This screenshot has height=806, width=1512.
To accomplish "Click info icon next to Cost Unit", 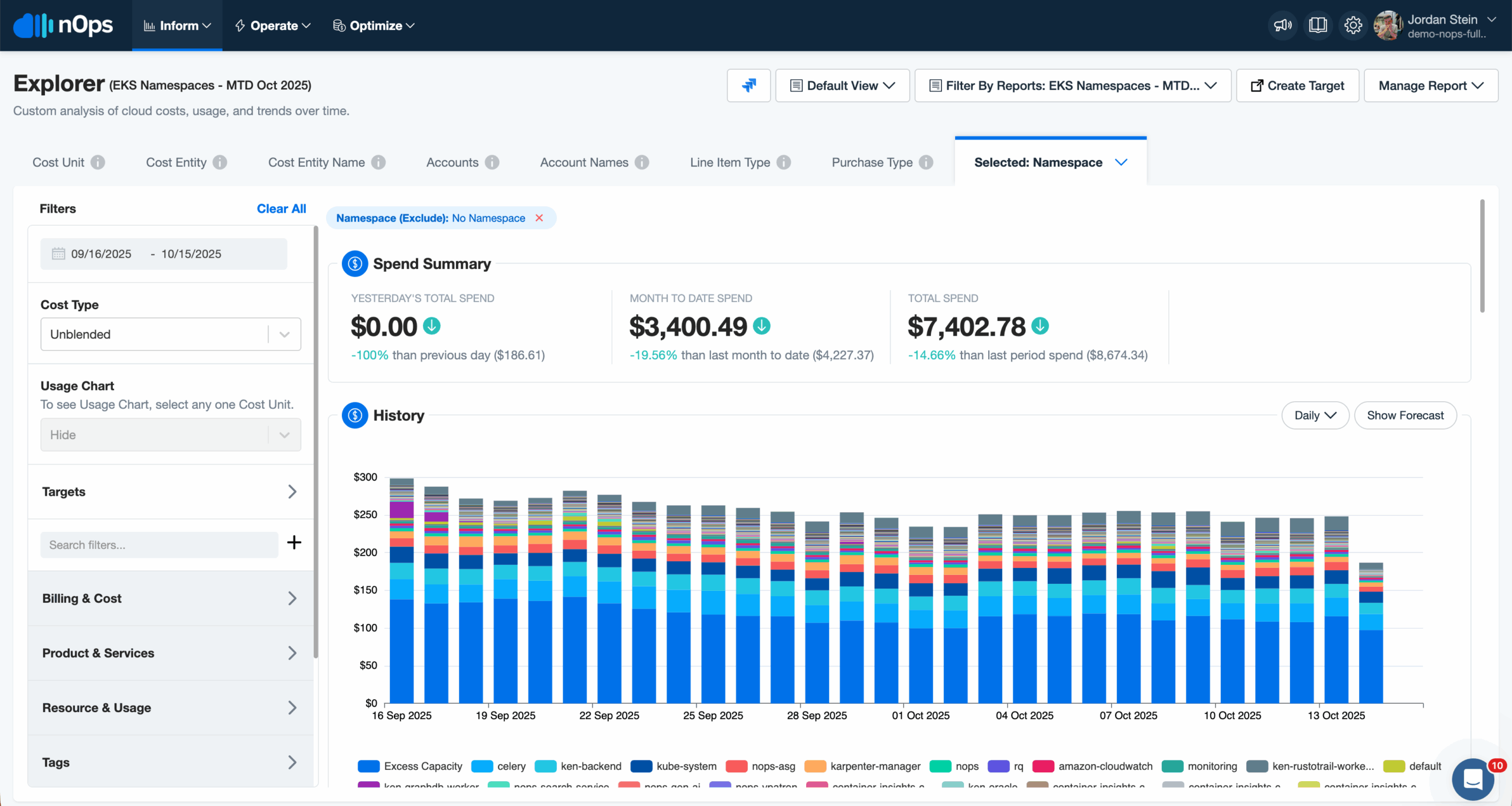I will (98, 162).
